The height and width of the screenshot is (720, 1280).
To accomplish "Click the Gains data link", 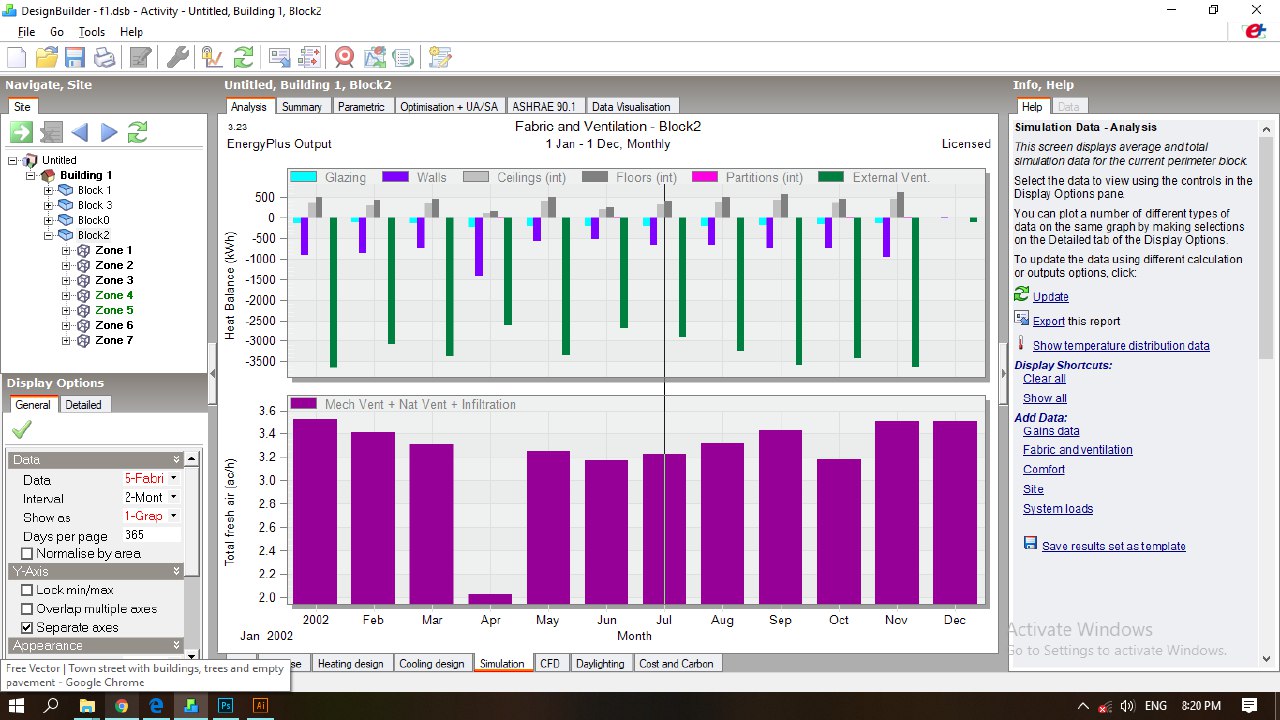I will [x=1051, y=431].
